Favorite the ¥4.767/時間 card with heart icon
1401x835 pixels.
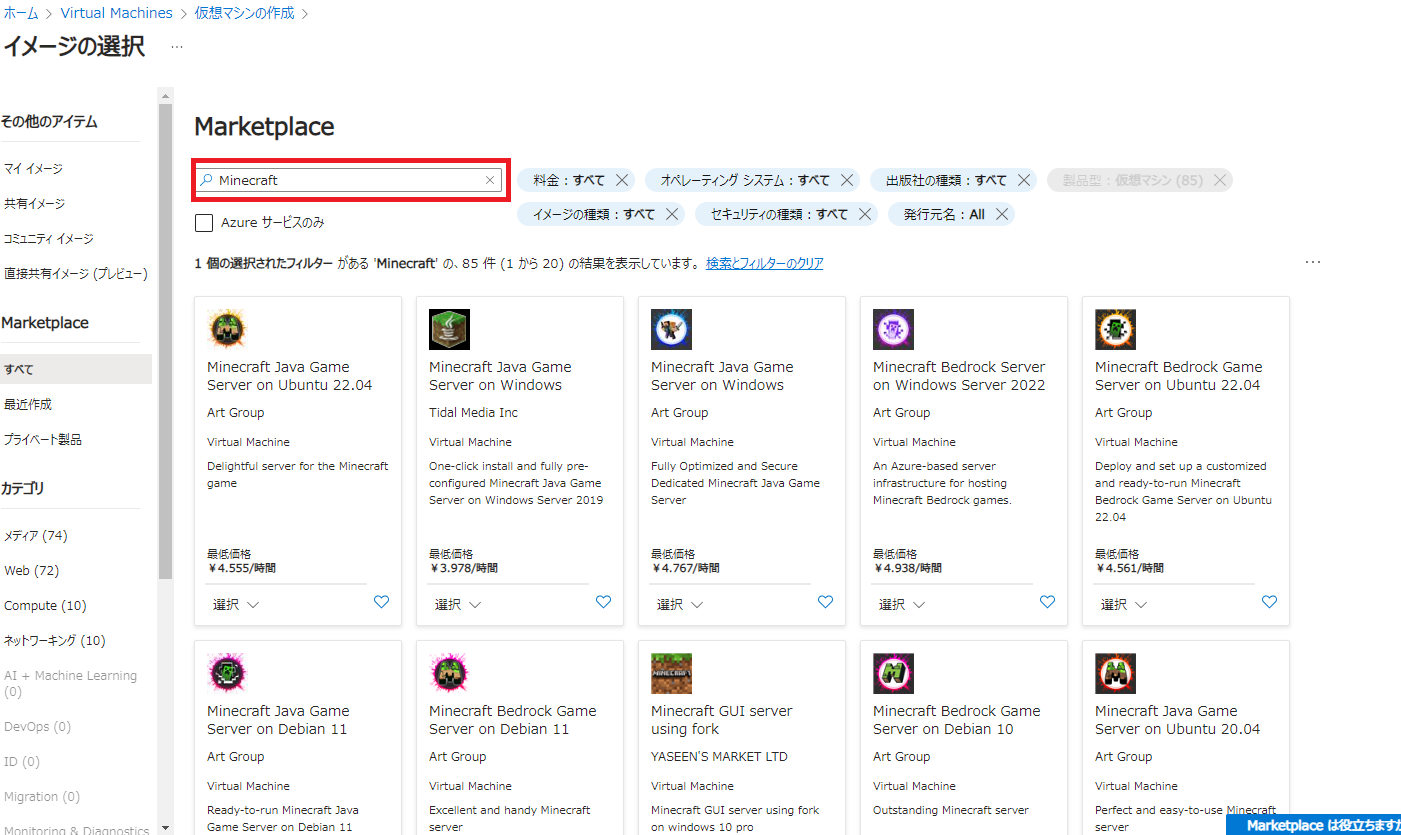825,602
